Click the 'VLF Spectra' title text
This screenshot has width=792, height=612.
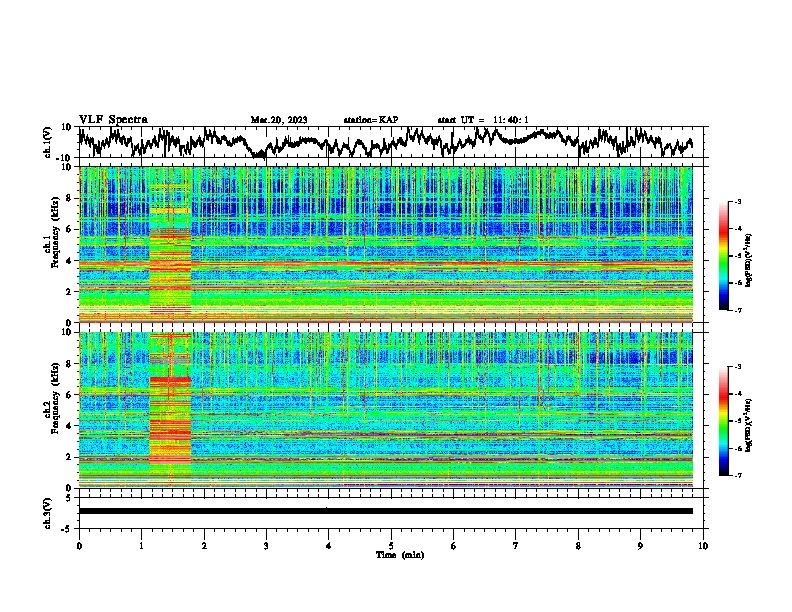click(113, 120)
